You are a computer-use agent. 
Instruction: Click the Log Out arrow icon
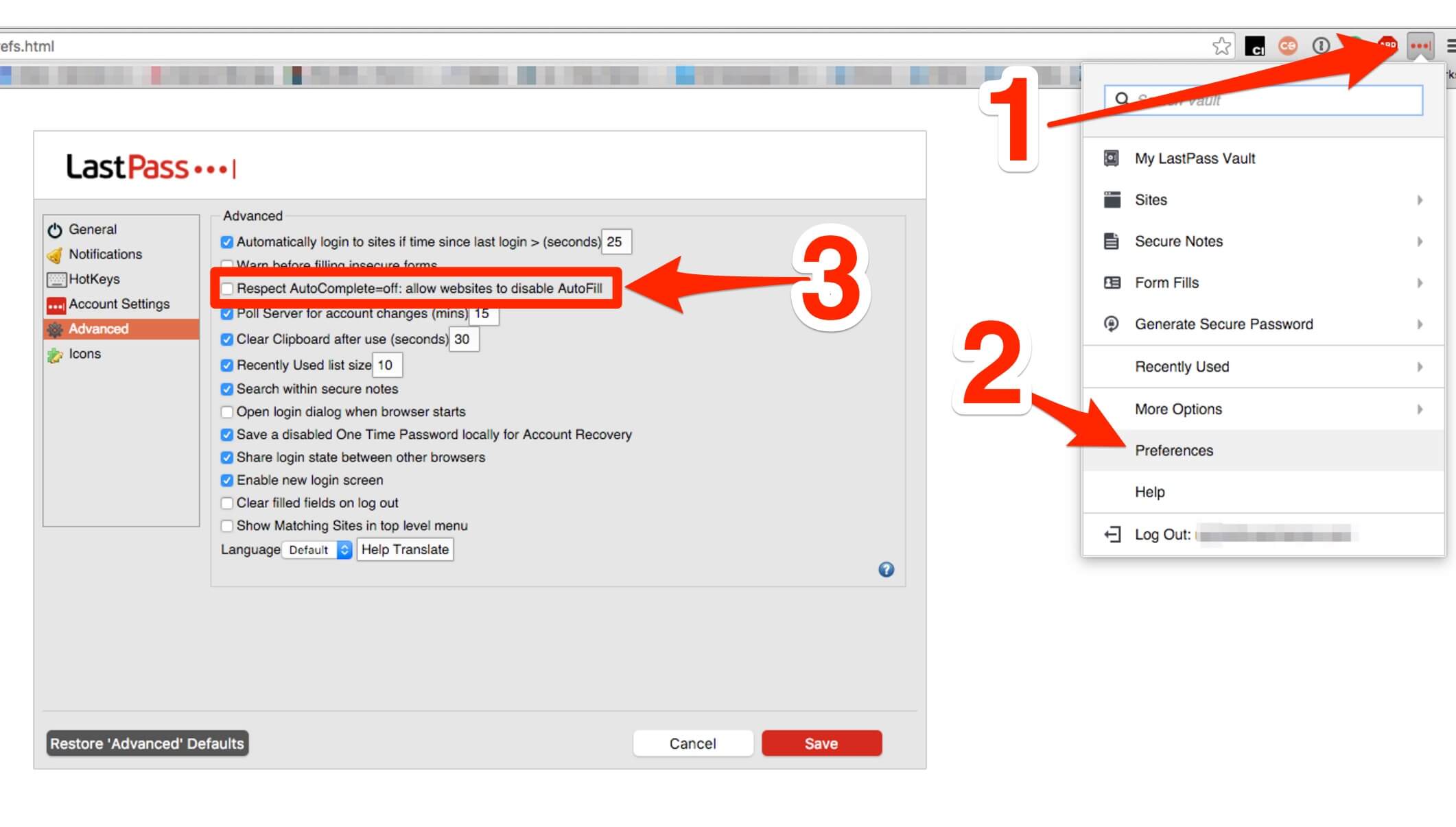(x=1112, y=534)
